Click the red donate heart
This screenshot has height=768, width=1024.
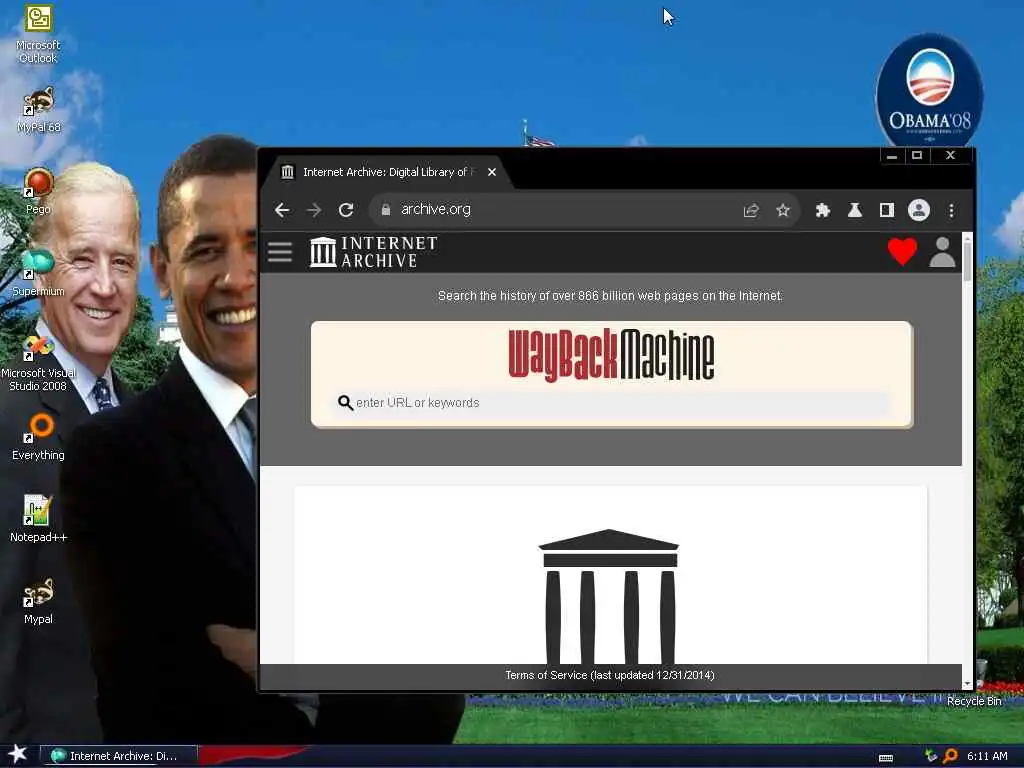[x=903, y=252]
